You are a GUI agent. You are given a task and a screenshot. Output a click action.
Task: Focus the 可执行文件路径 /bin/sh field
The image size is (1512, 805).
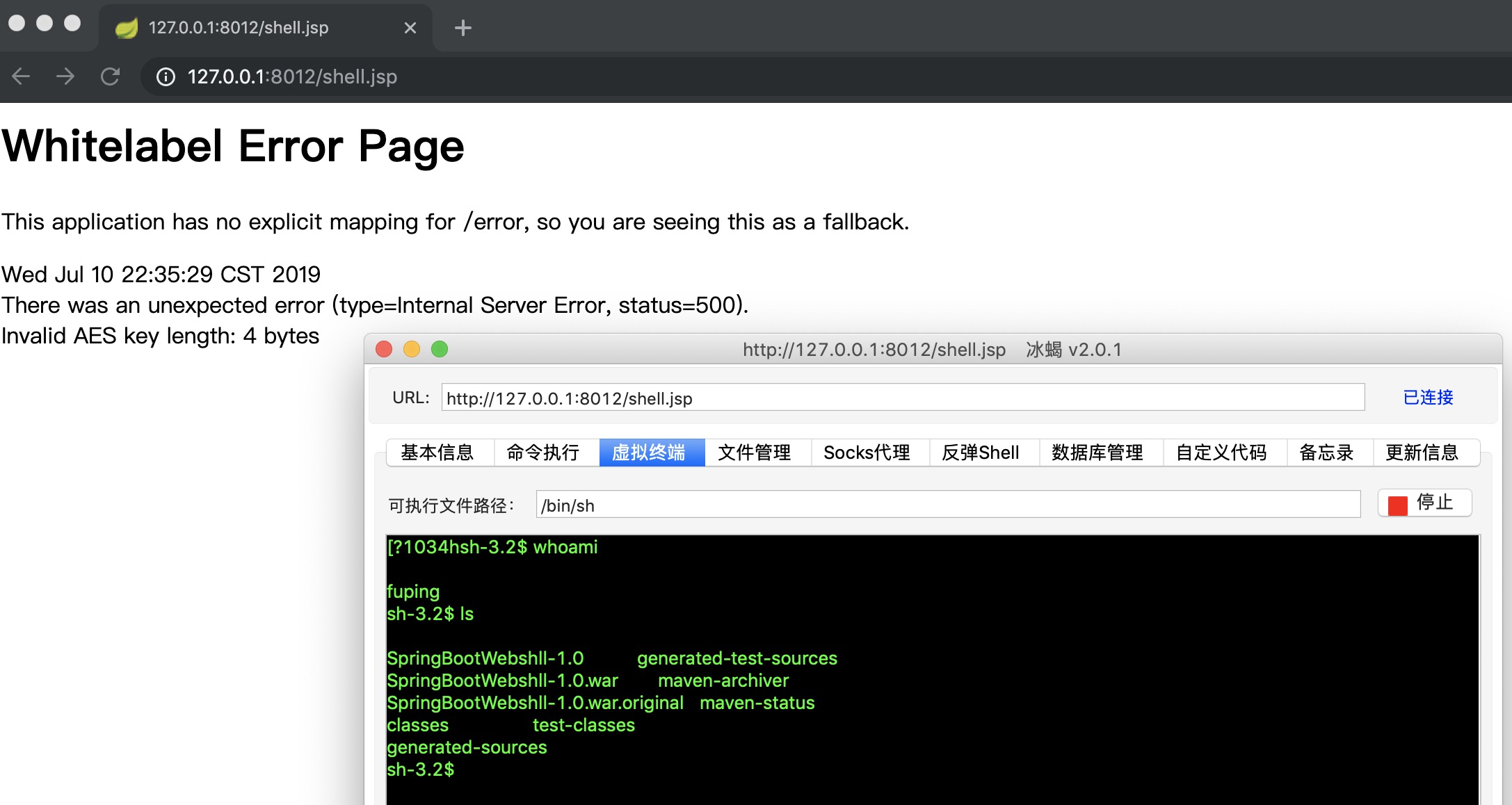(947, 505)
